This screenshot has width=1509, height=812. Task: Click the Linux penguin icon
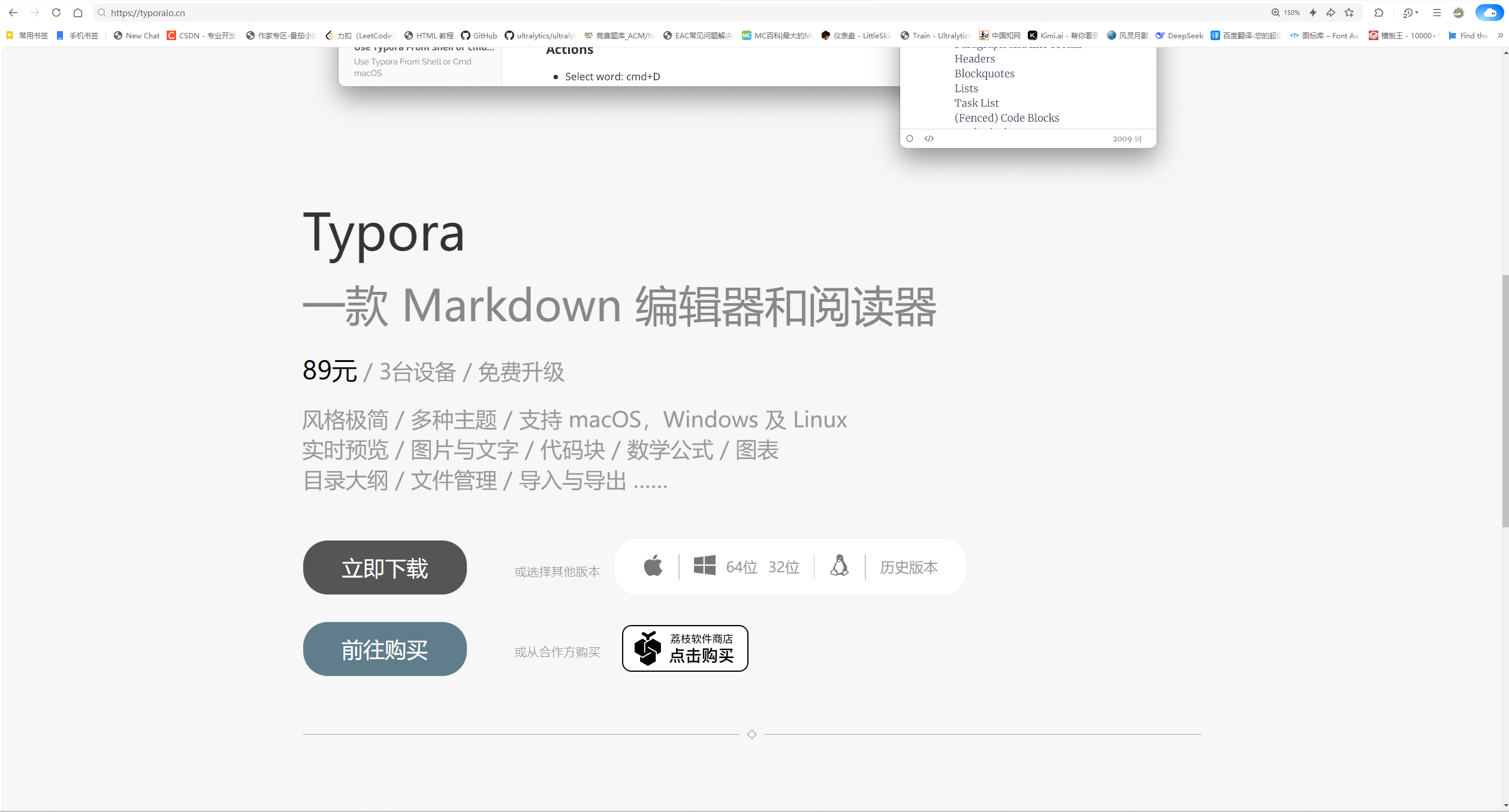(839, 566)
